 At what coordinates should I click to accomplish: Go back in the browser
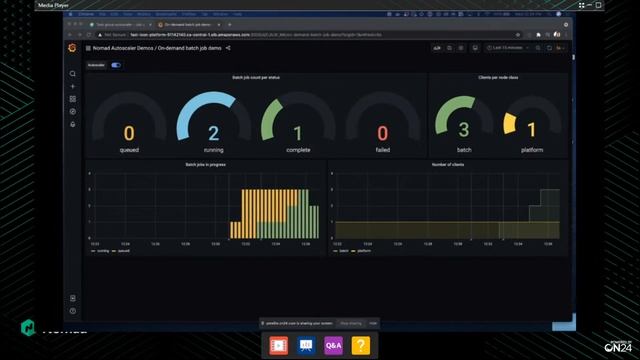(x=70, y=35)
